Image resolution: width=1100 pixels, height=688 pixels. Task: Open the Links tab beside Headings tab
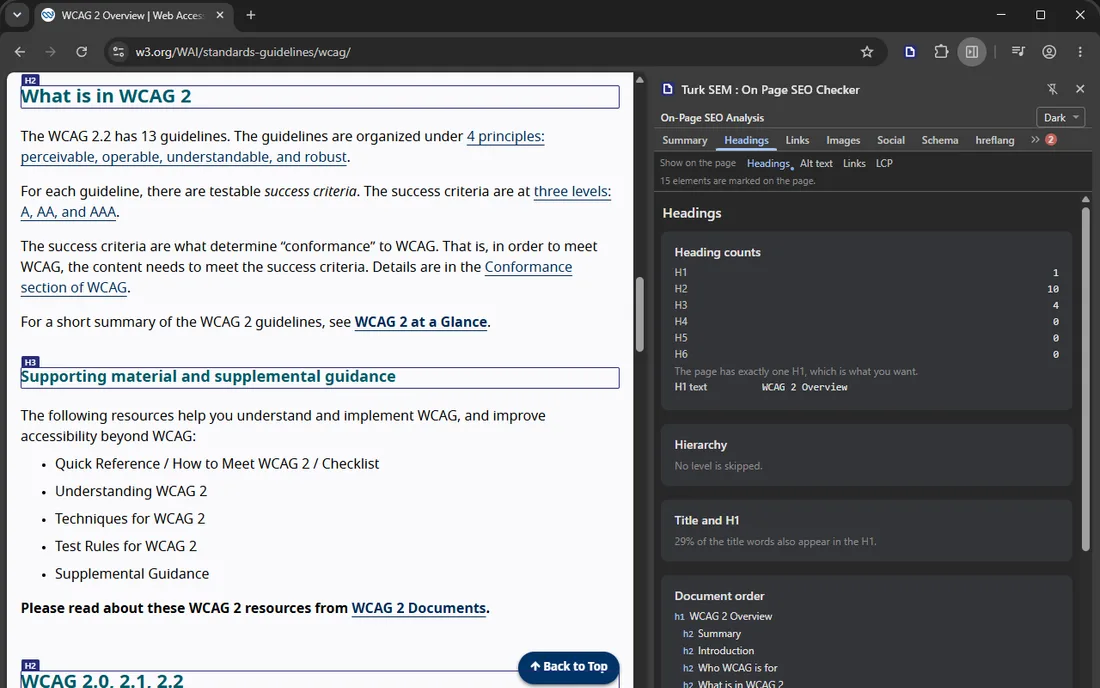coord(797,140)
